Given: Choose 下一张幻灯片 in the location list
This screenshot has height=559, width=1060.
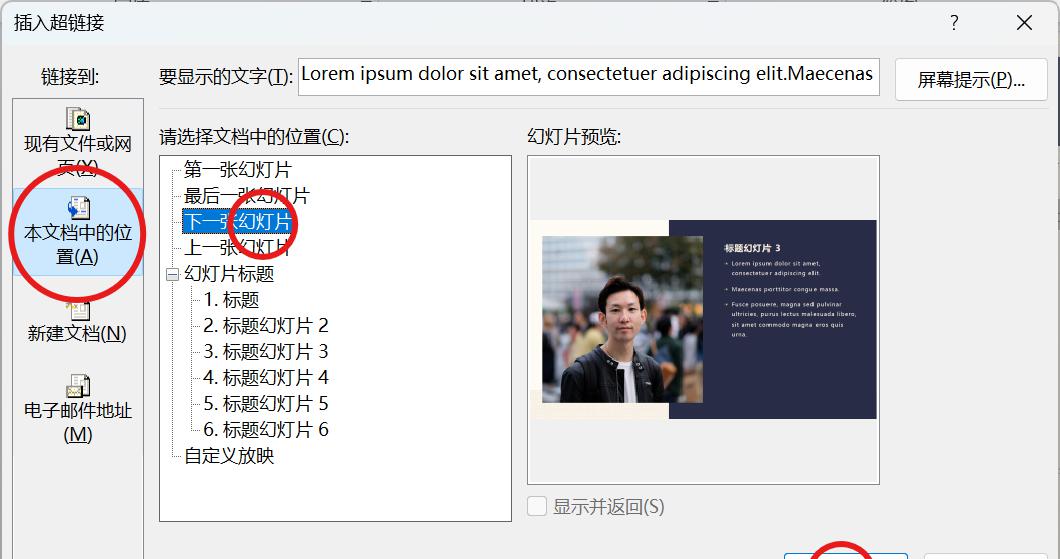Looking at the screenshot, I should tap(237, 222).
